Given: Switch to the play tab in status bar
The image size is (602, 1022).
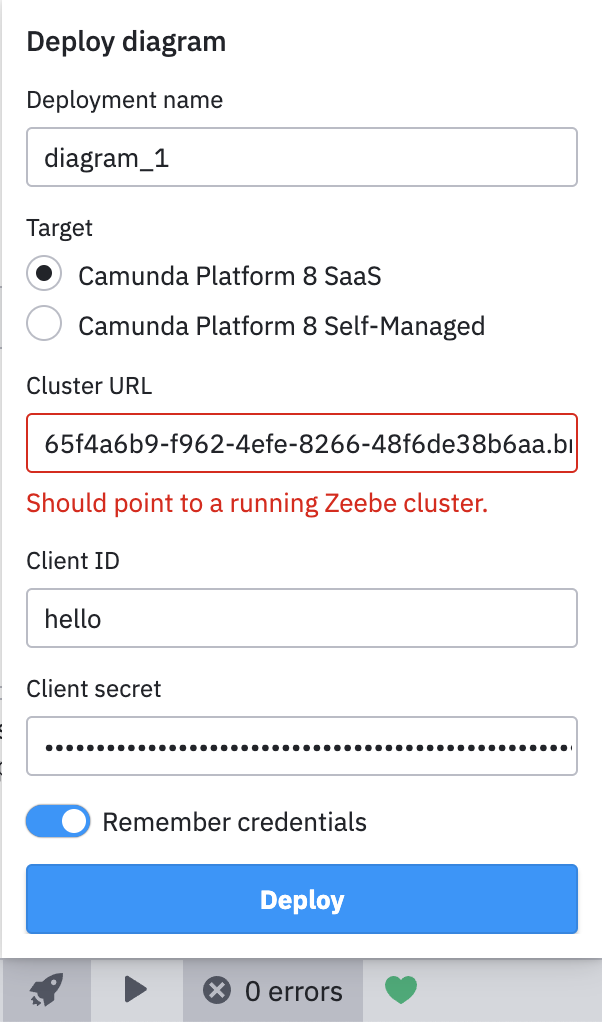Looking at the screenshot, I should tap(137, 989).
